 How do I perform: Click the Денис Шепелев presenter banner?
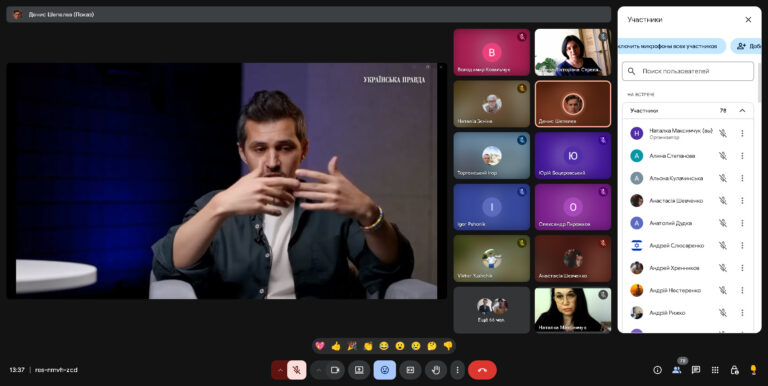(309, 14)
